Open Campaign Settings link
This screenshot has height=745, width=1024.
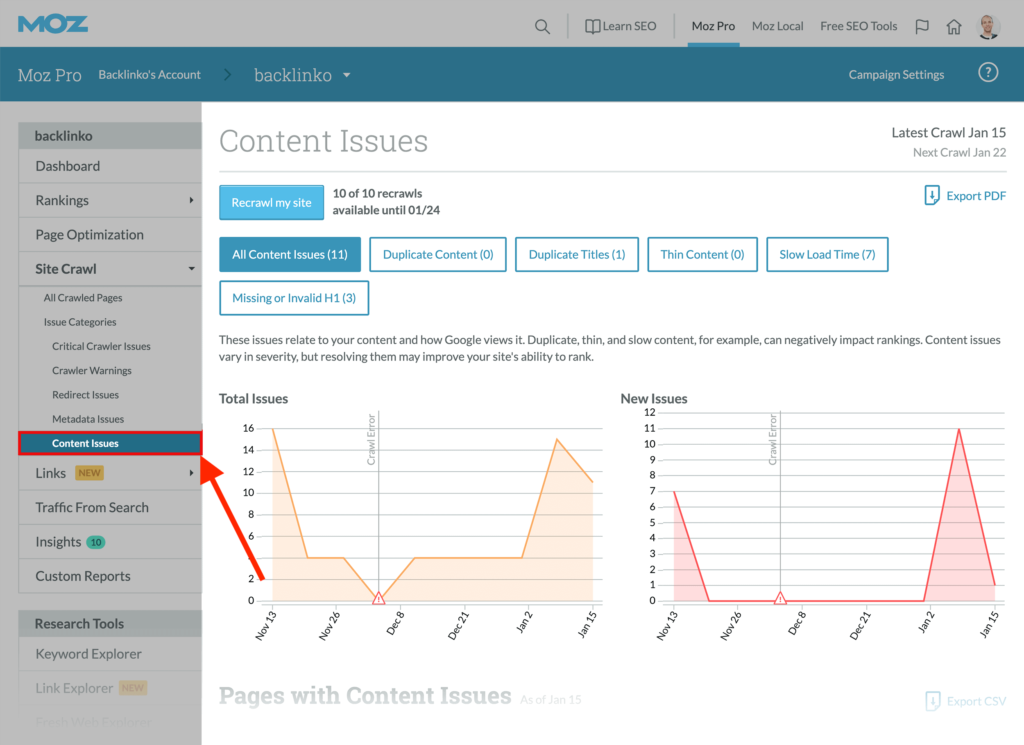(x=896, y=75)
